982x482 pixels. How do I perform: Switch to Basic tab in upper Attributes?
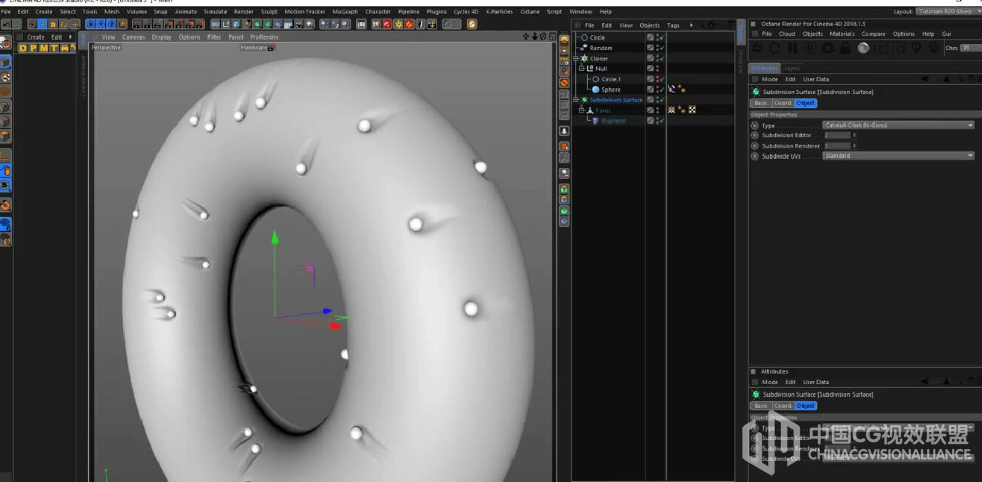[760, 103]
